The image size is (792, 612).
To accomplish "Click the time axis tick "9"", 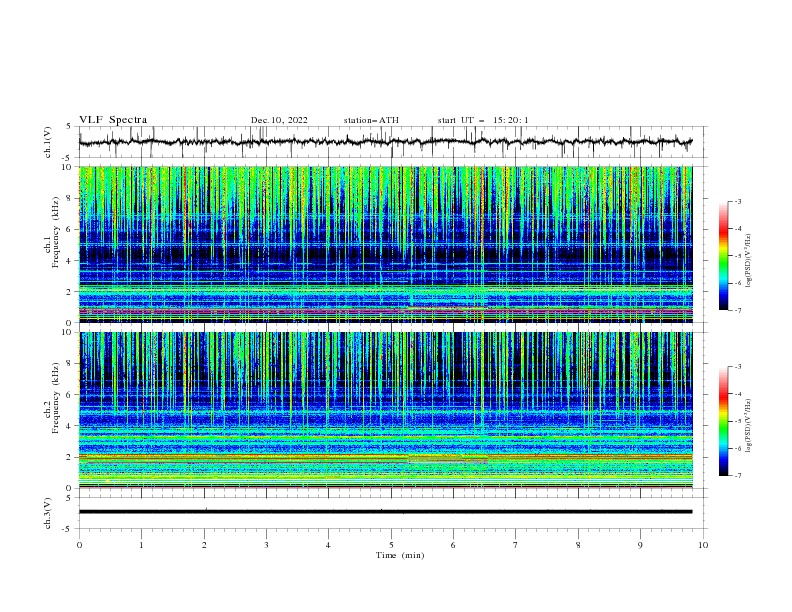I will coord(640,545).
